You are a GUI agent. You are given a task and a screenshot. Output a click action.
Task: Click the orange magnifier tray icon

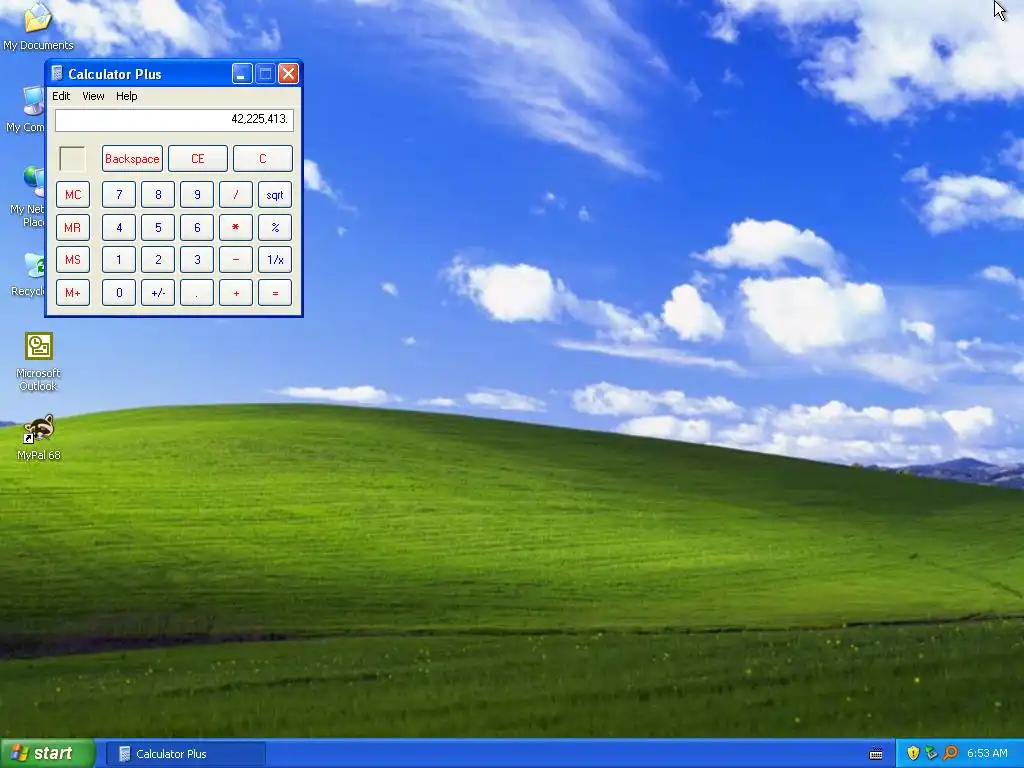pyautogui.click(x=950, y=753)
